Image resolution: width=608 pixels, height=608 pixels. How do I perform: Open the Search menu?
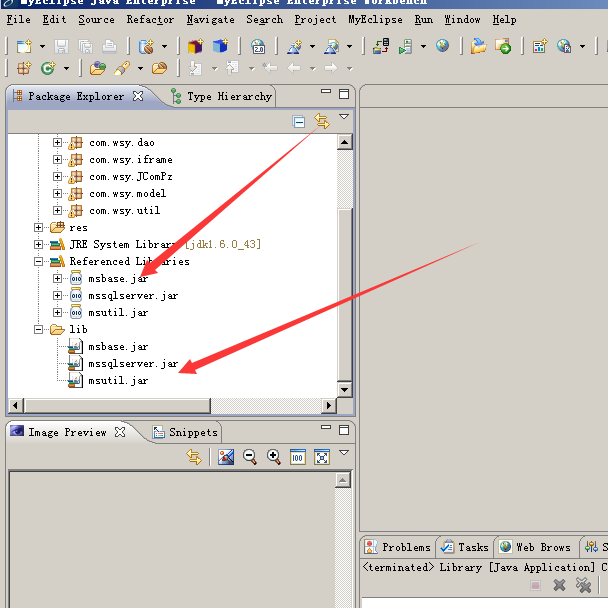[264, 19]
